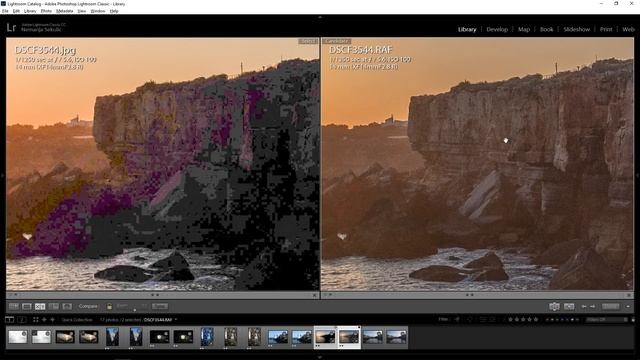Open the Slideshow module
This screenshot has height=360, width=640.
pyautogui.click(x=576, y=29)
